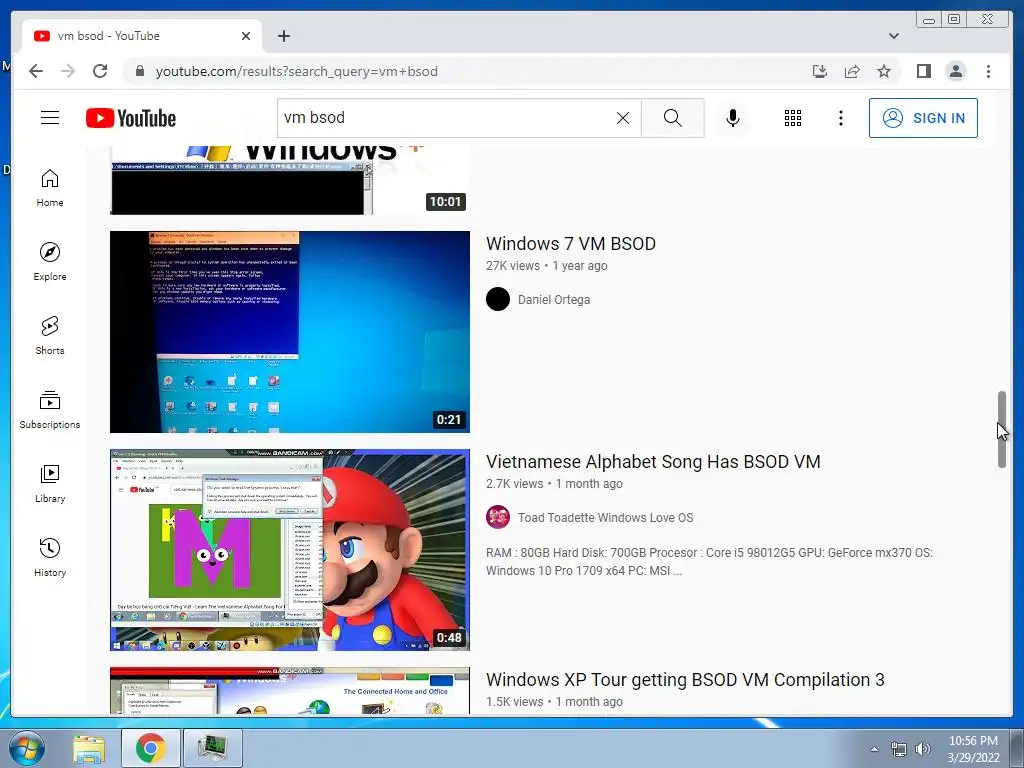Close the vm bsod YouTube tab
1024x768 pixels.
(x=246, y=36)
